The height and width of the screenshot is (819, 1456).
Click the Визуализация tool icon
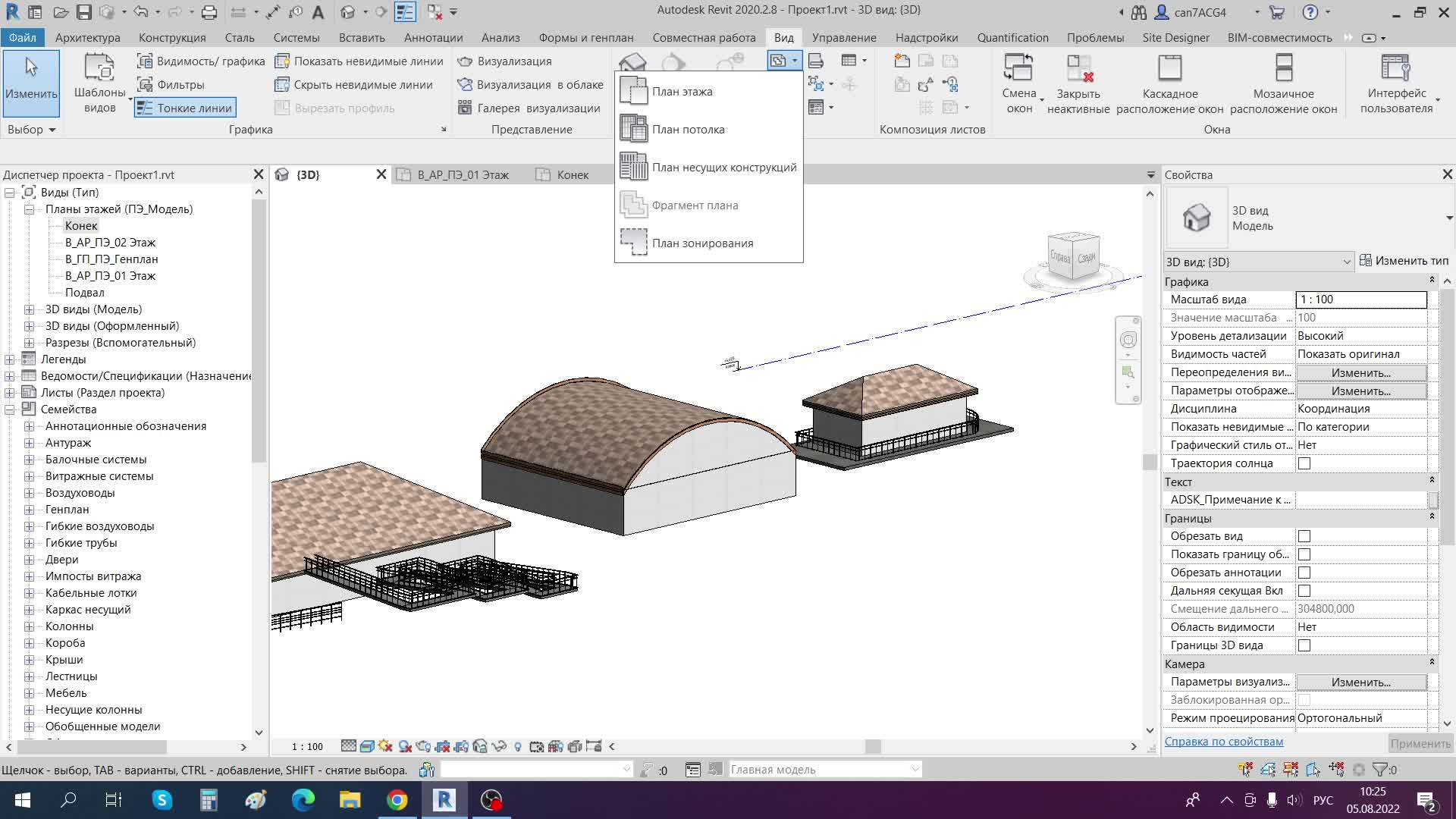click(x=466, y=60)
